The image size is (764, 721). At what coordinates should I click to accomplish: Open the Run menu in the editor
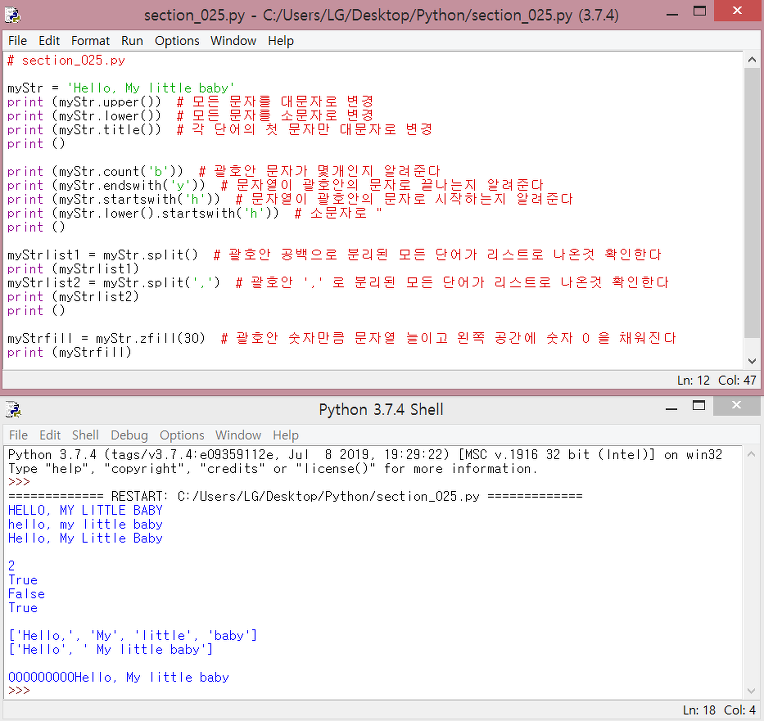[132, 41]
